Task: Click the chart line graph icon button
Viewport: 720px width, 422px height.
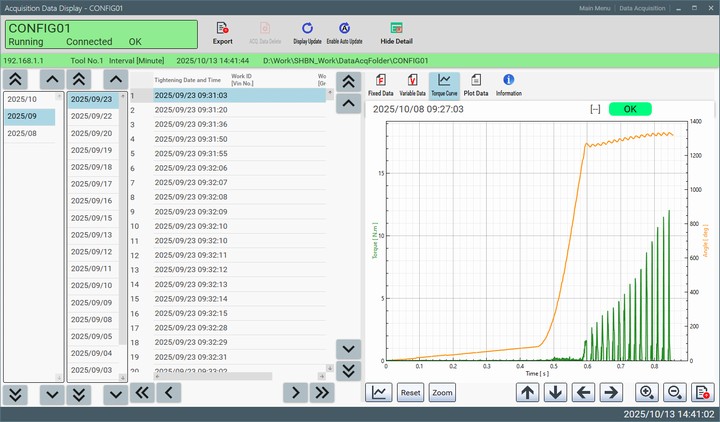Action: [x=379, y=392]
